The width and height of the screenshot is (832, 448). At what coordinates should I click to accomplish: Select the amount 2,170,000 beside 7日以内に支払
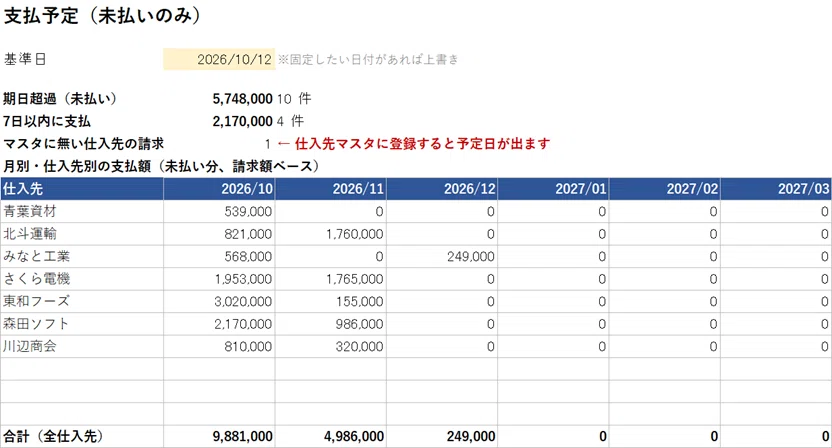242,121
